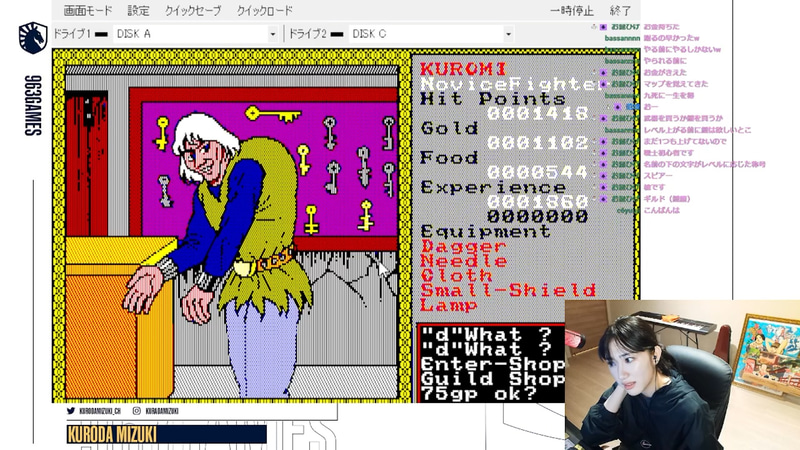The image size is (800, 450).
Task: Click the large yellow key on wall
Action: (x=273, y=115)
